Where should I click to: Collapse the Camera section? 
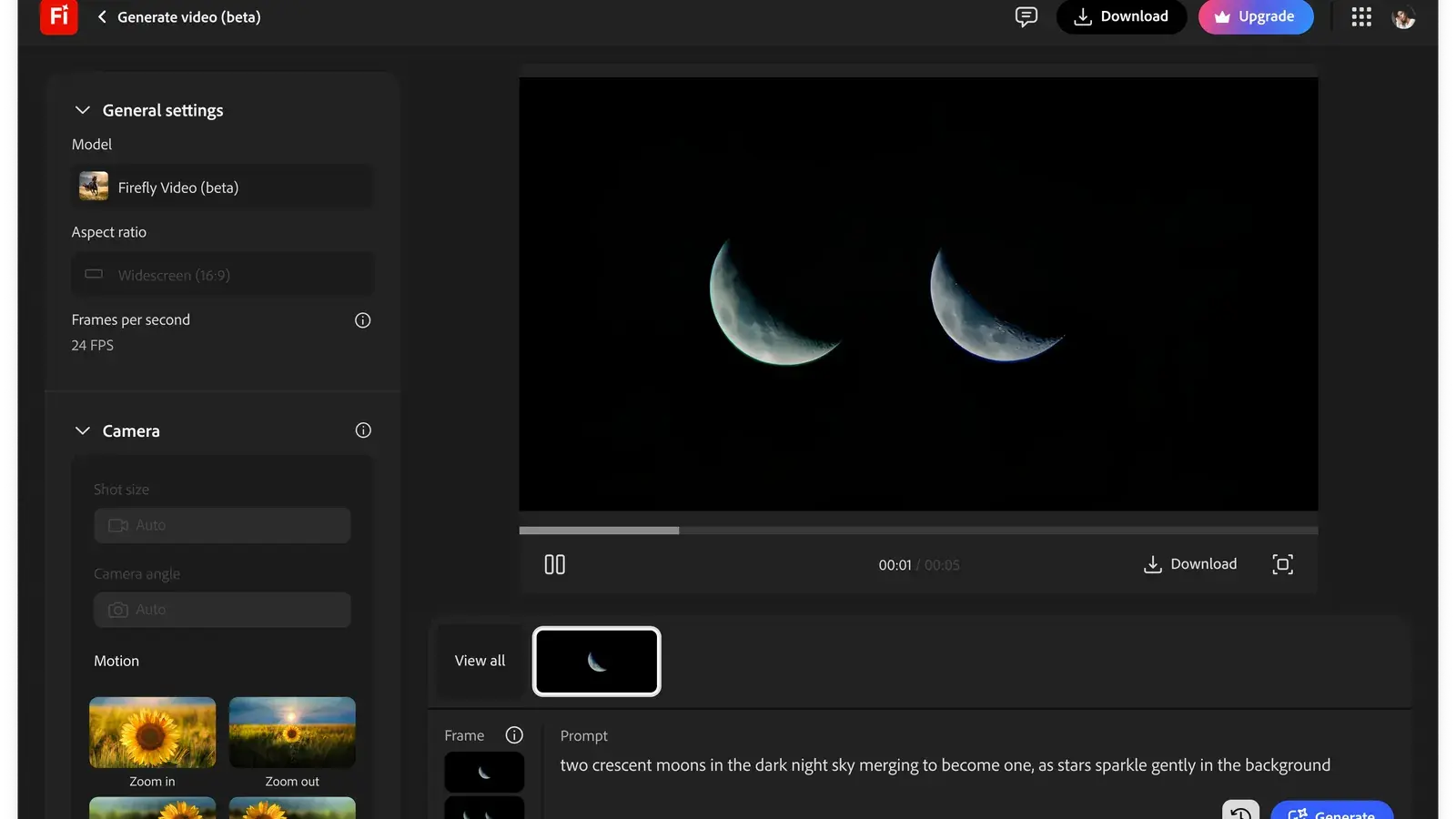83,430
